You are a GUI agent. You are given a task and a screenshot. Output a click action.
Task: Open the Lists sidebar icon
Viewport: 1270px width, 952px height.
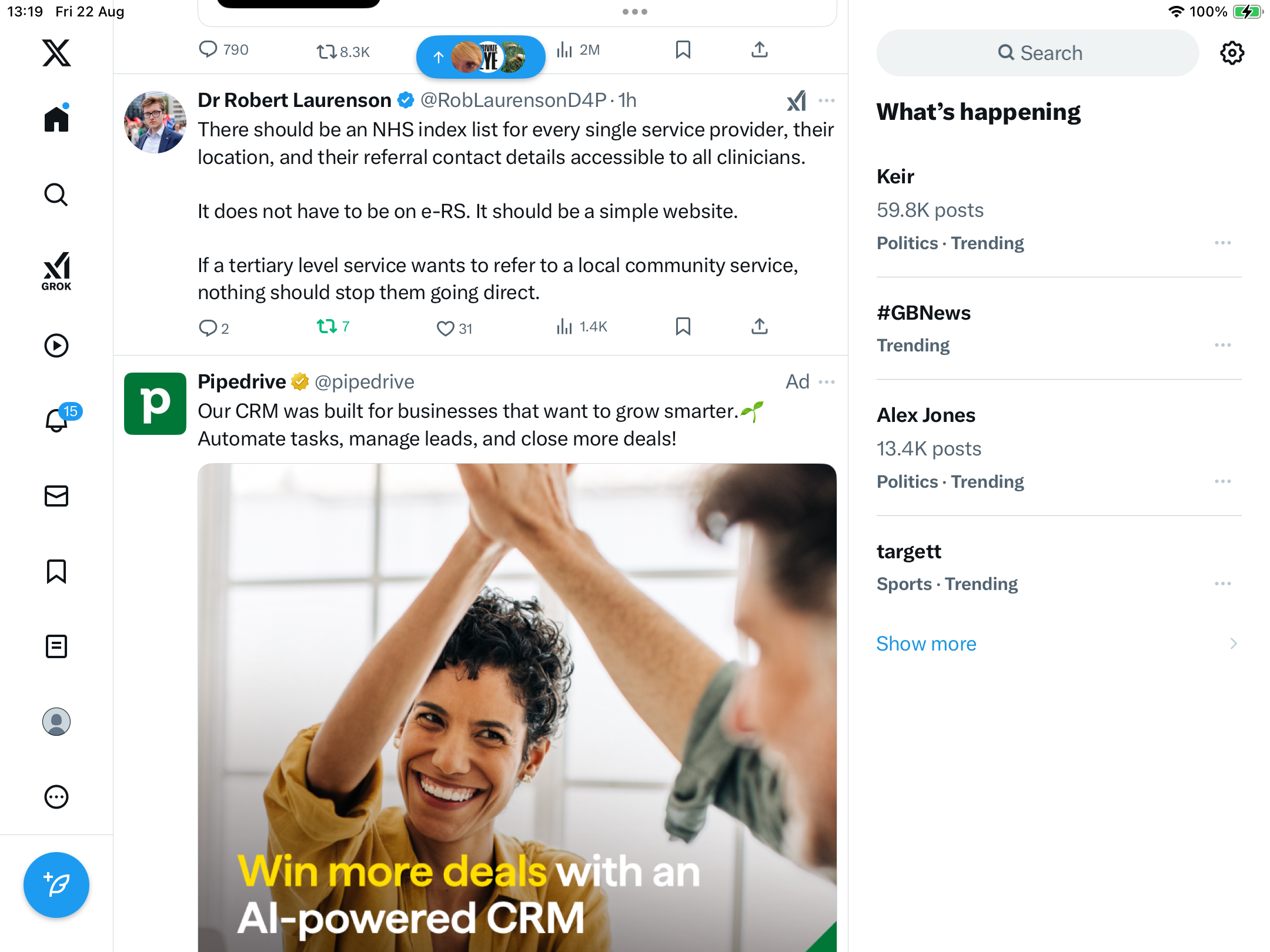[56, 646]
